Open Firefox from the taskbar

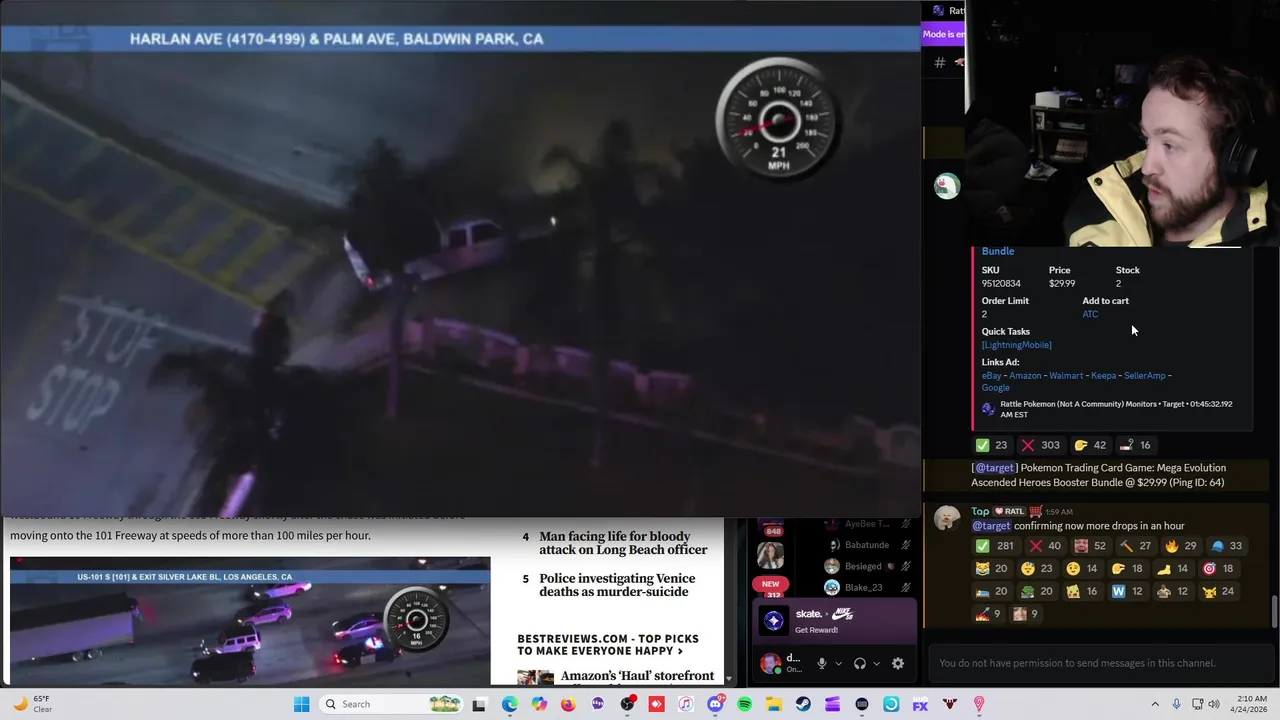(568, 704)
